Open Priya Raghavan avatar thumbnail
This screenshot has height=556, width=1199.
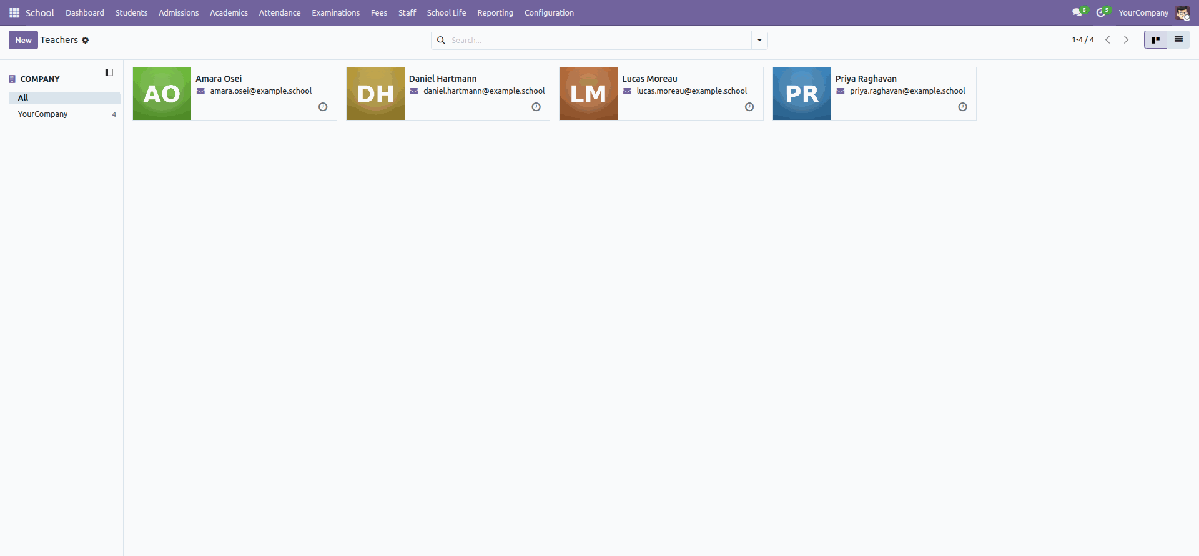pos(802,93)
